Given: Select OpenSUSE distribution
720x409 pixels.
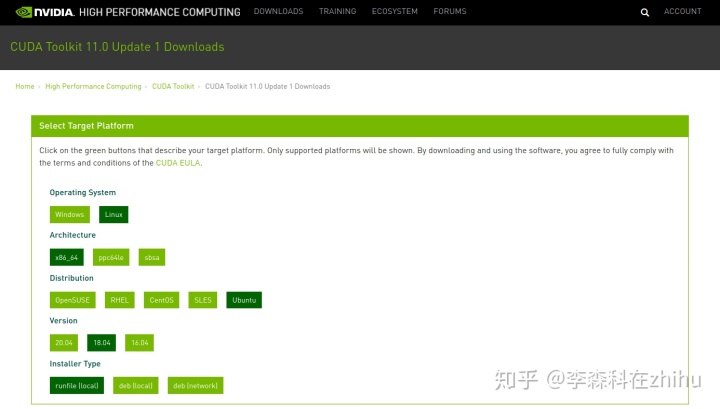Looking at the screenshot, I should 73,300.
